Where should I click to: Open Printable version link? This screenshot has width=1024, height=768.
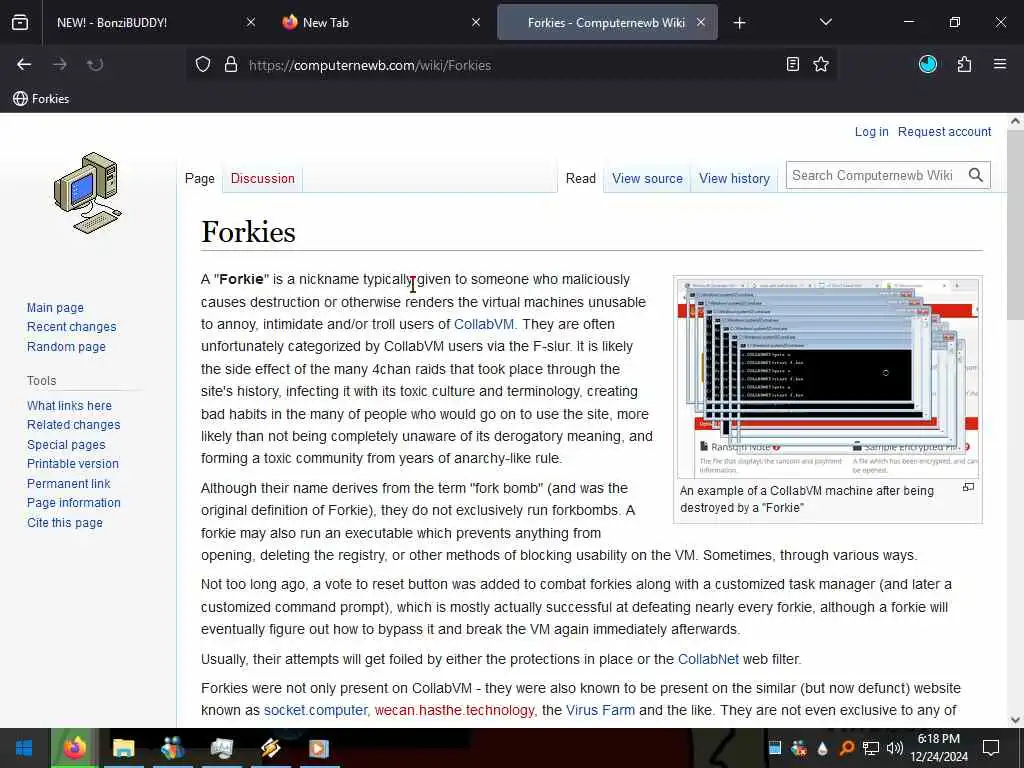tap(72, 464)
